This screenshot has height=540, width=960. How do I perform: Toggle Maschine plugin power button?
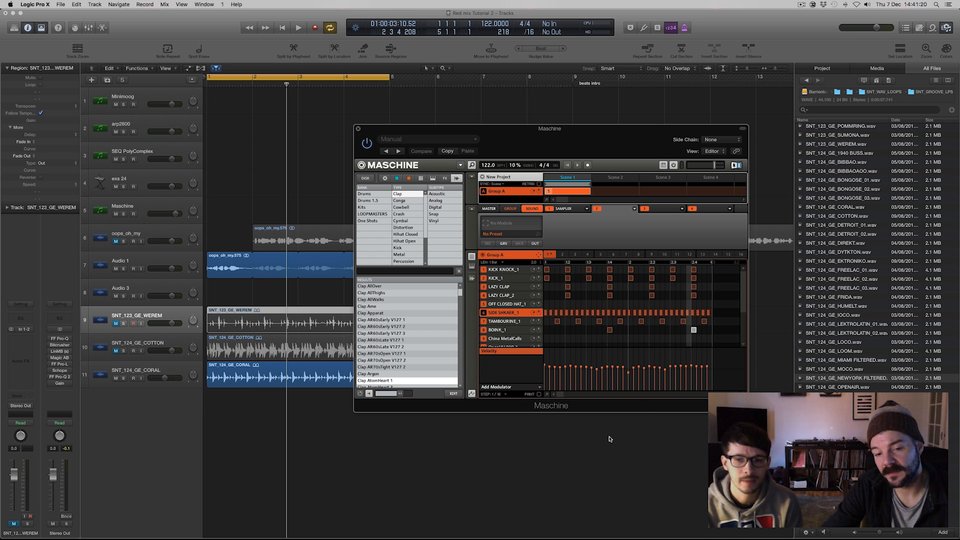point(367,143)
